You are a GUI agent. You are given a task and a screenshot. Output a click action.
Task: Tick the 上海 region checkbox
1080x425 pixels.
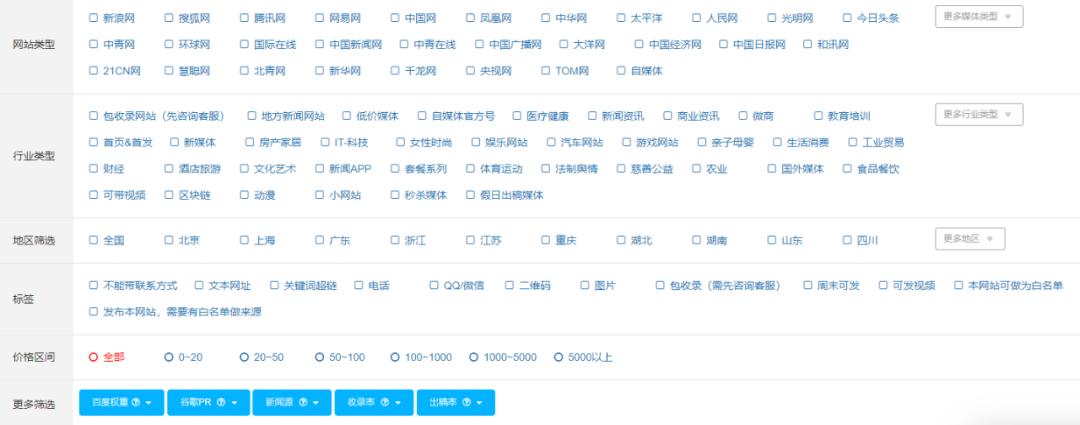pos(244,240)
